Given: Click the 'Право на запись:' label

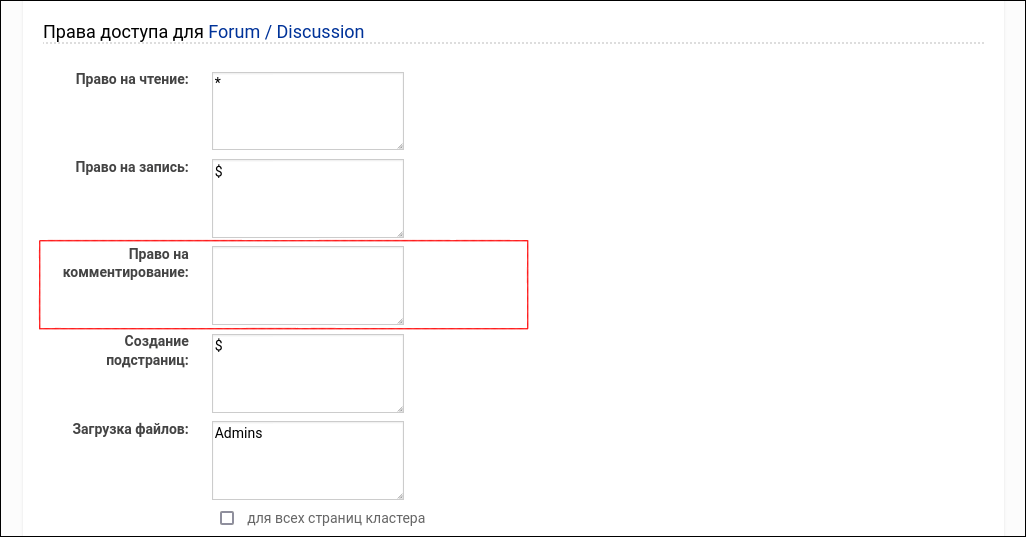Looking at the screenshot, I should 132,167.
